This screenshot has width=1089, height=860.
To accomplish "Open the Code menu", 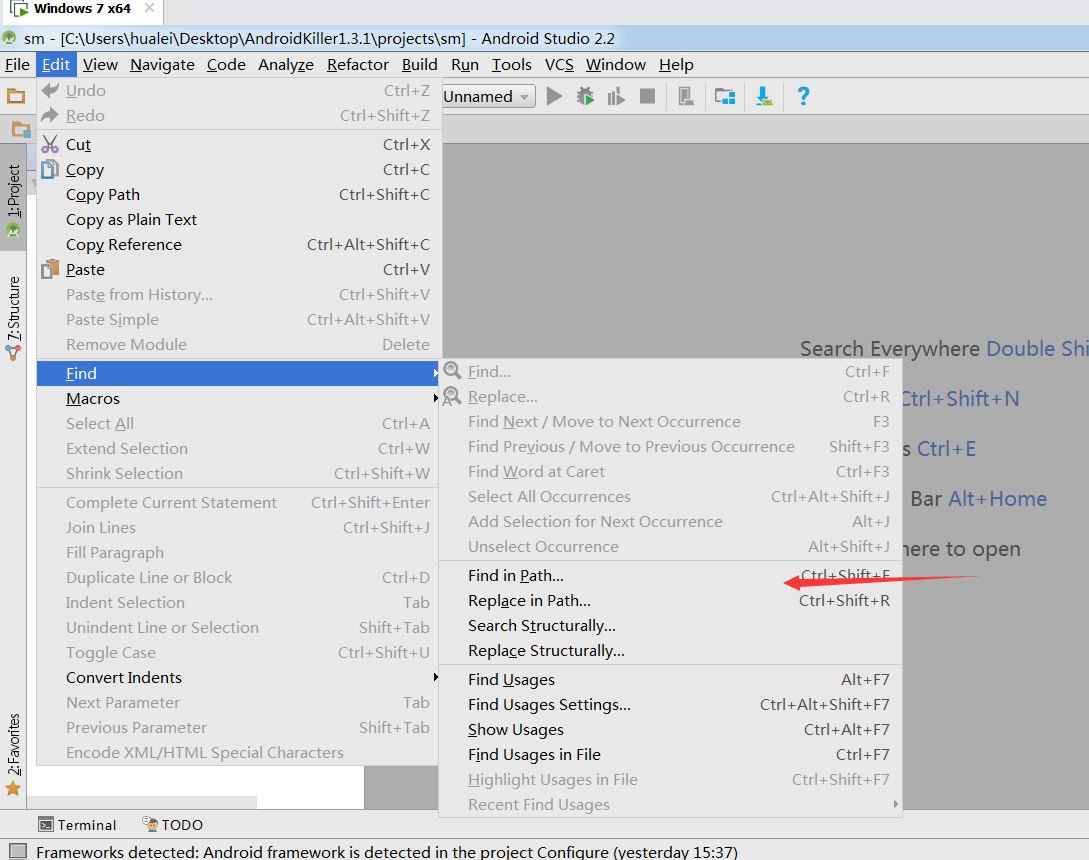I will click(226, 65).
